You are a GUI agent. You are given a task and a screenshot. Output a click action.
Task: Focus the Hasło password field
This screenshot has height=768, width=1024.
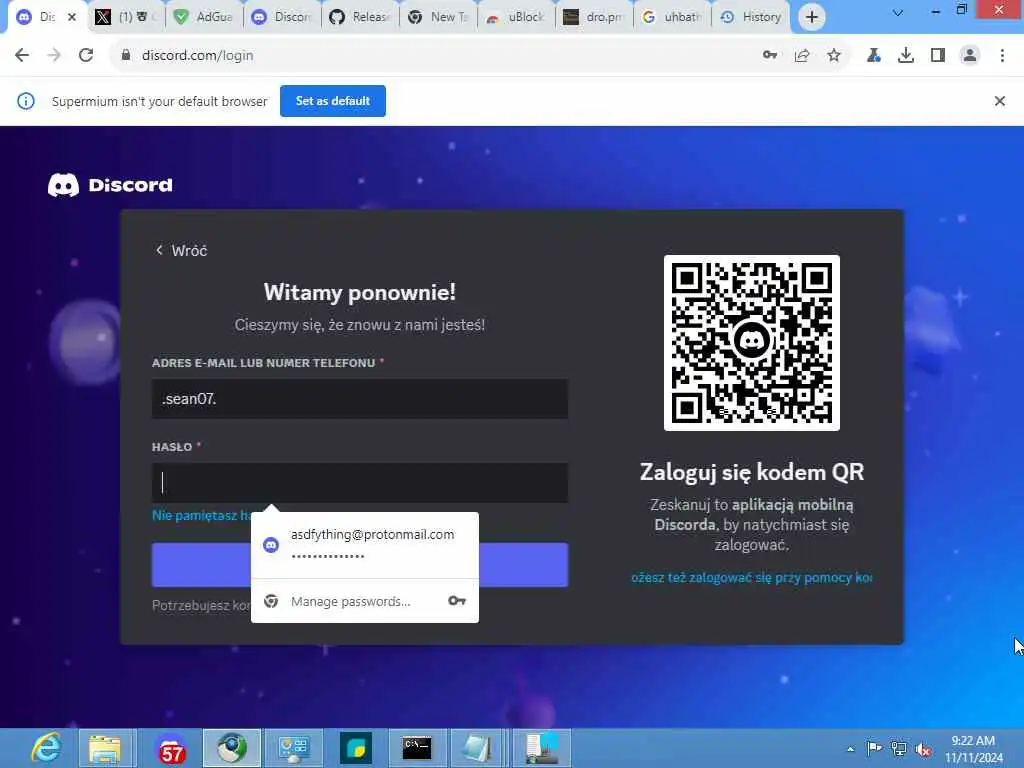coord(360,483)
